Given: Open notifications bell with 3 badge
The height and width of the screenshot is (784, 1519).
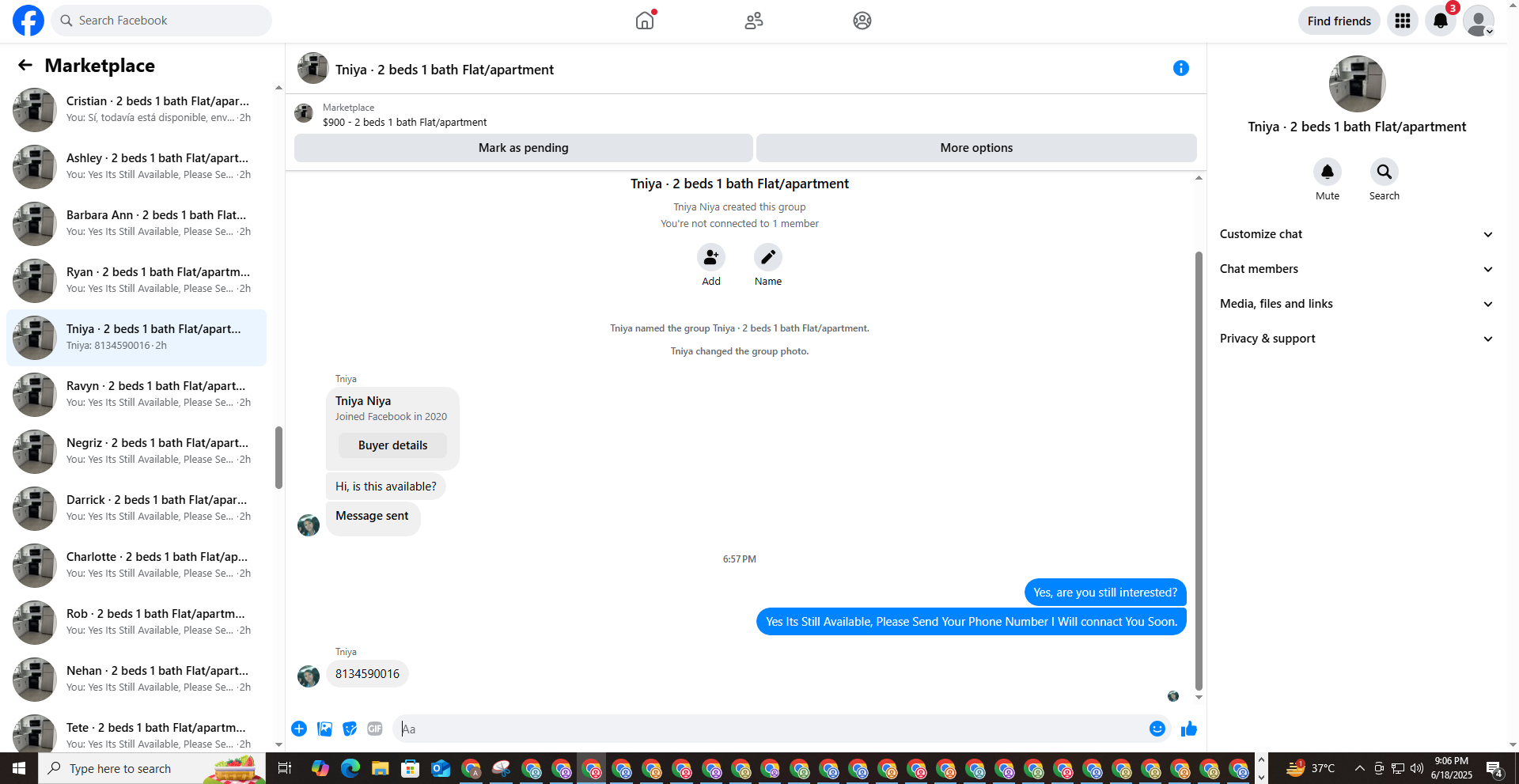Looking at the screenshot, I should point(1441,21).
